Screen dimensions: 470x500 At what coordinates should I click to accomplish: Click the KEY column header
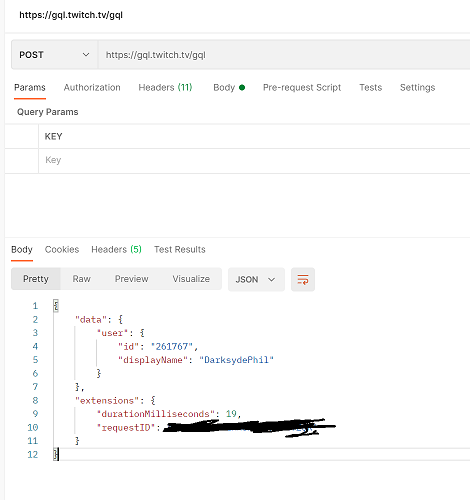coord(53,136)
